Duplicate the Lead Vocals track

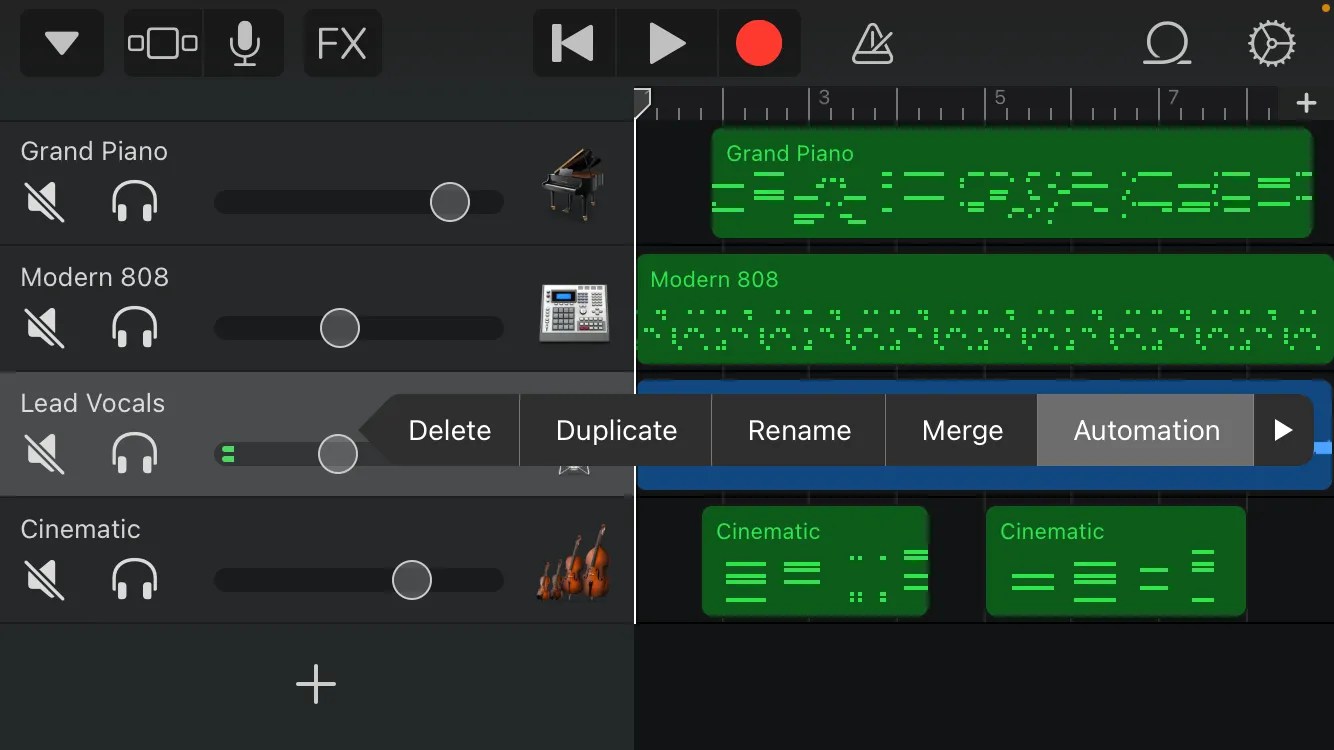coord(616,430)
